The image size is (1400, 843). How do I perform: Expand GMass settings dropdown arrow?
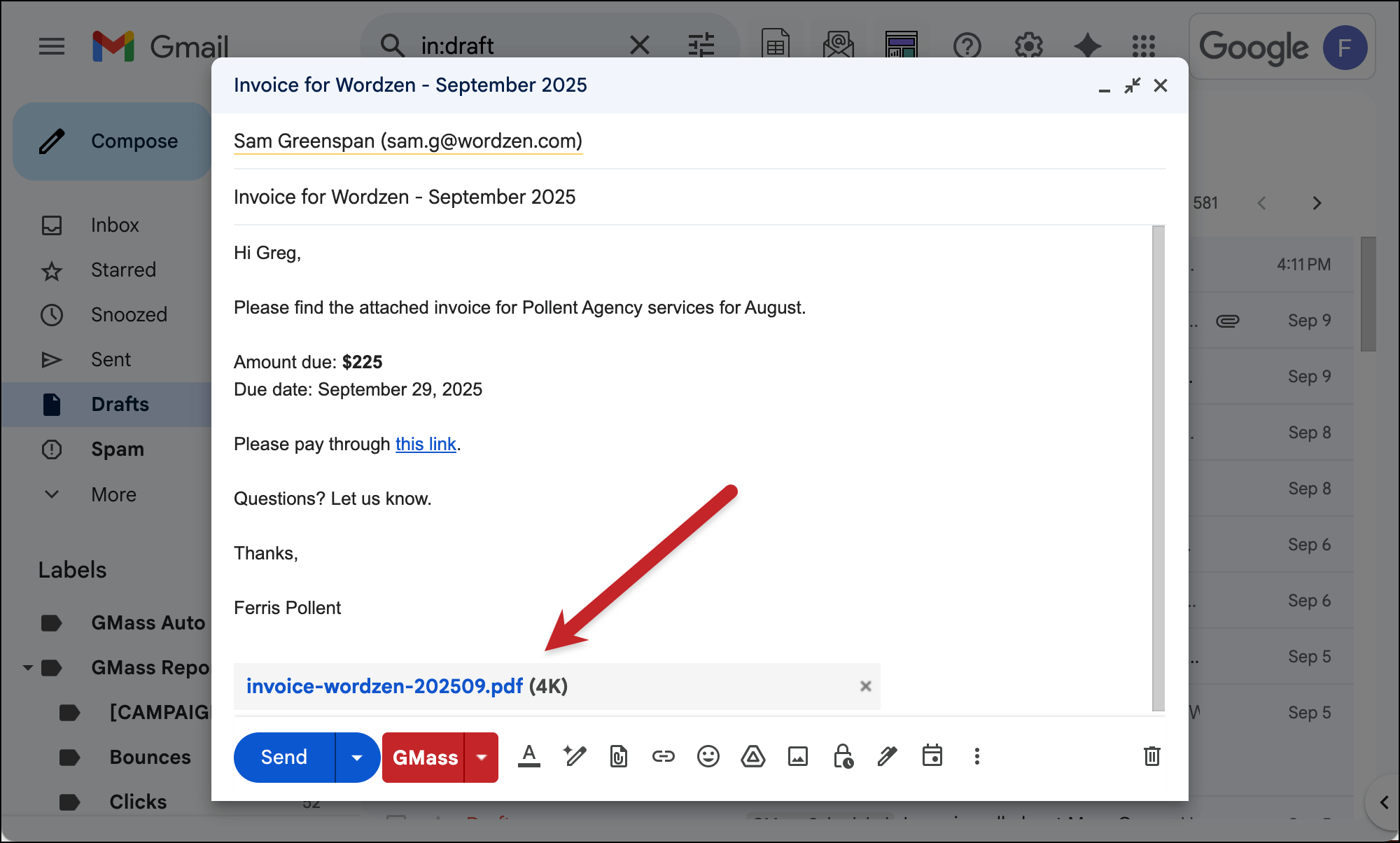[482, 758]
